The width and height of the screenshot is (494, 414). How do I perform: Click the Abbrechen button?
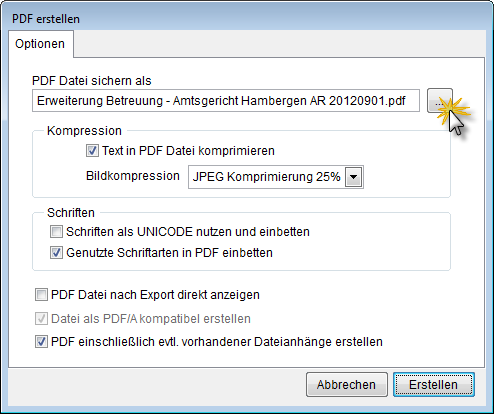coord(347,385)
